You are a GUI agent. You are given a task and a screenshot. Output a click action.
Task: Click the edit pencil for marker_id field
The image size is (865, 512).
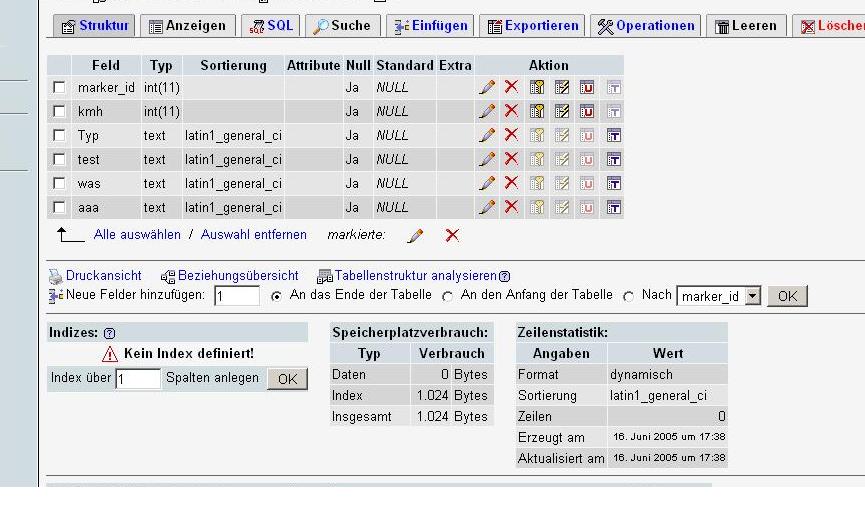click(x=487, y=87)
